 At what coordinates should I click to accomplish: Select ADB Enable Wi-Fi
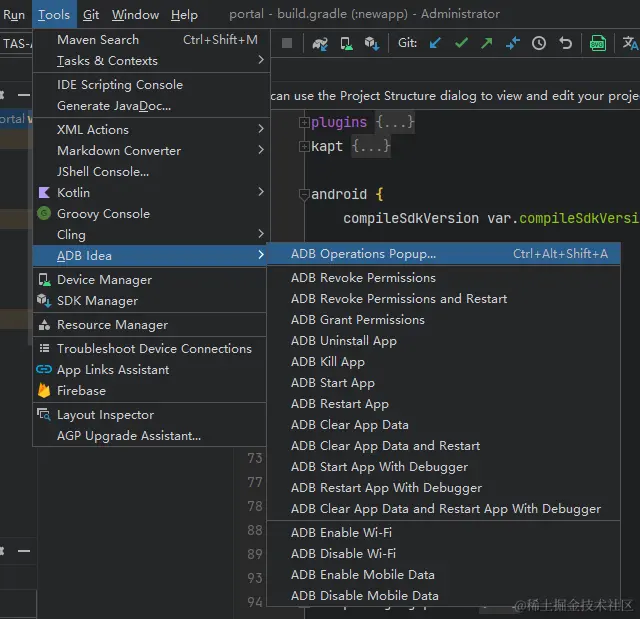pos(444,532)
